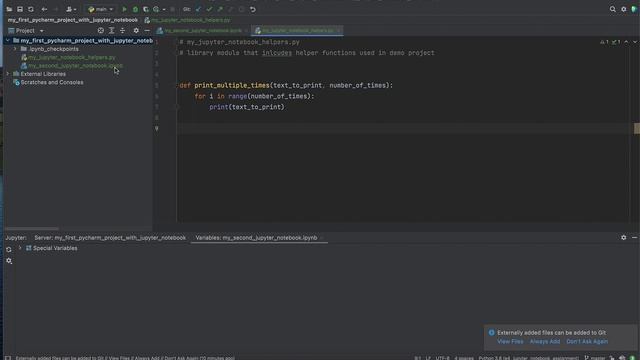Open the Project view dropdown

[x=26, y=31]
